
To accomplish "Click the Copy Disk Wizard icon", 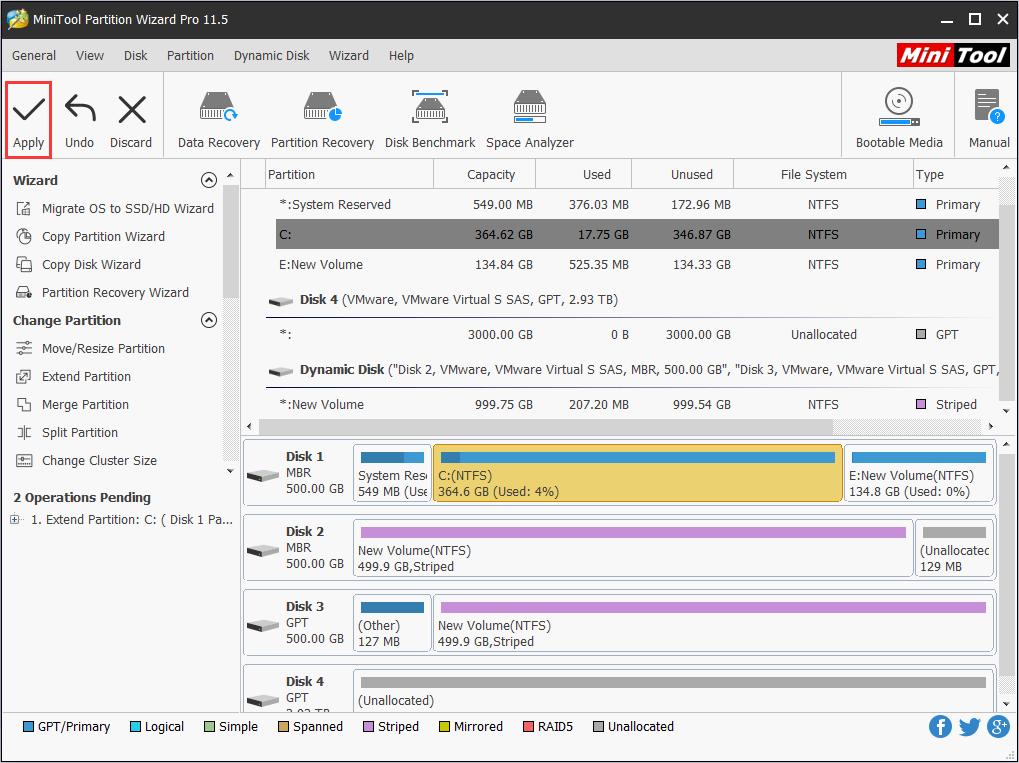I will click(24, 265).
